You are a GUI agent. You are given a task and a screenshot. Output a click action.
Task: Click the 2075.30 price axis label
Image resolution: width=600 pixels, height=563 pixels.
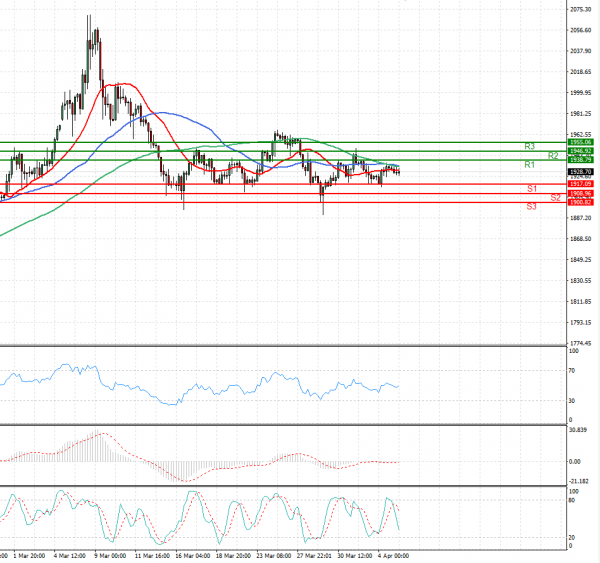click(x=580, y=9)
